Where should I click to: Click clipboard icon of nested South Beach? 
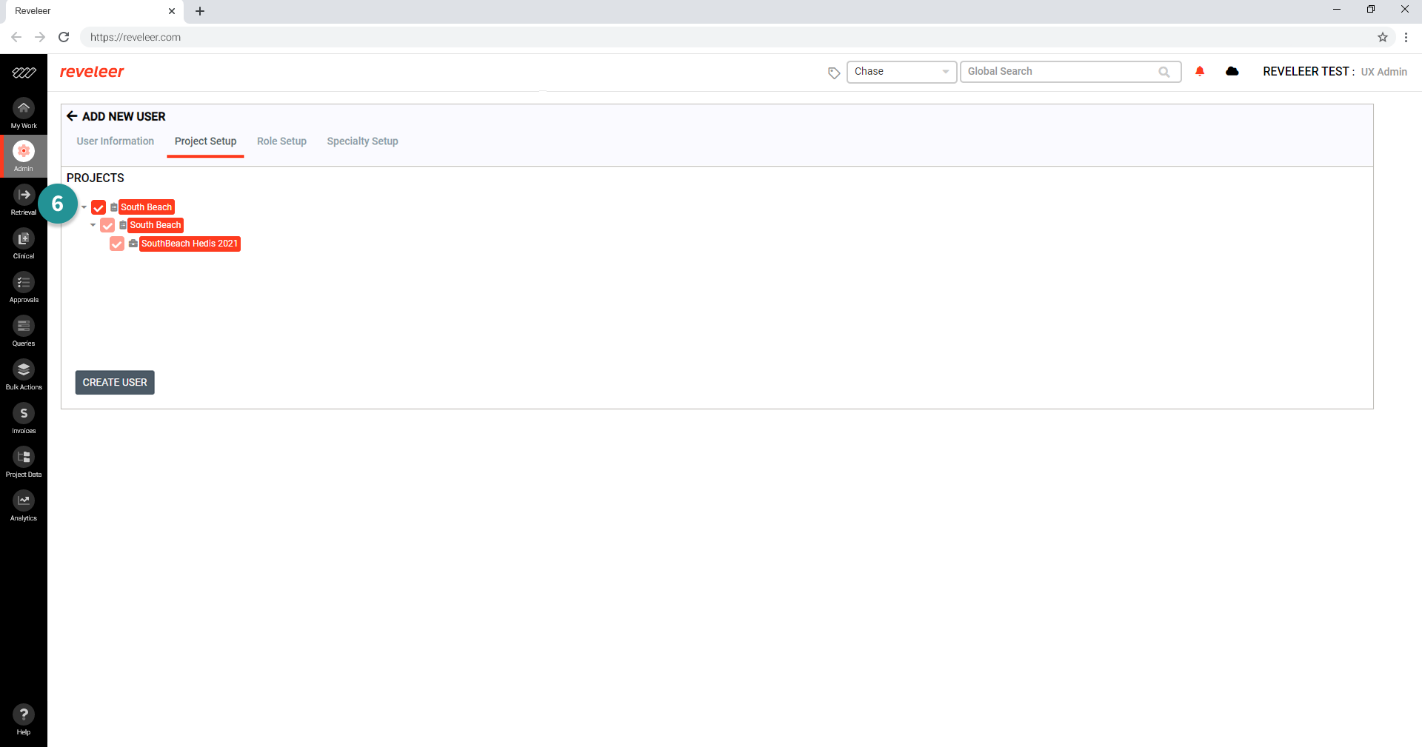point(123,225)
